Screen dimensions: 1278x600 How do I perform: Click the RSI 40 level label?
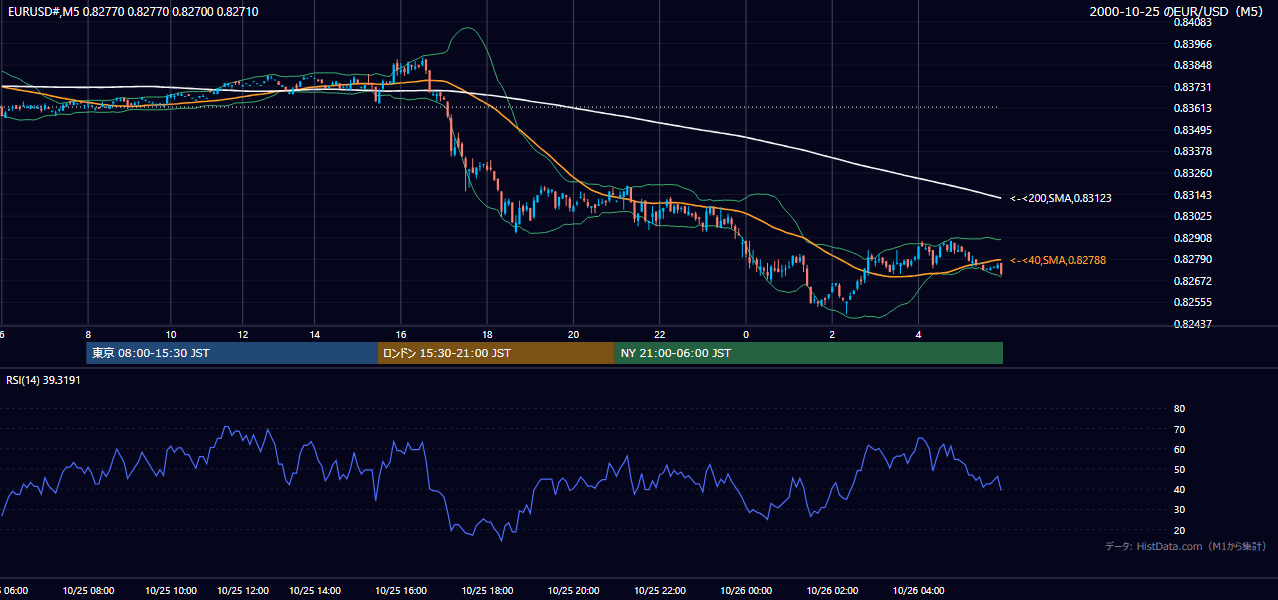(x=1179, y=489)
